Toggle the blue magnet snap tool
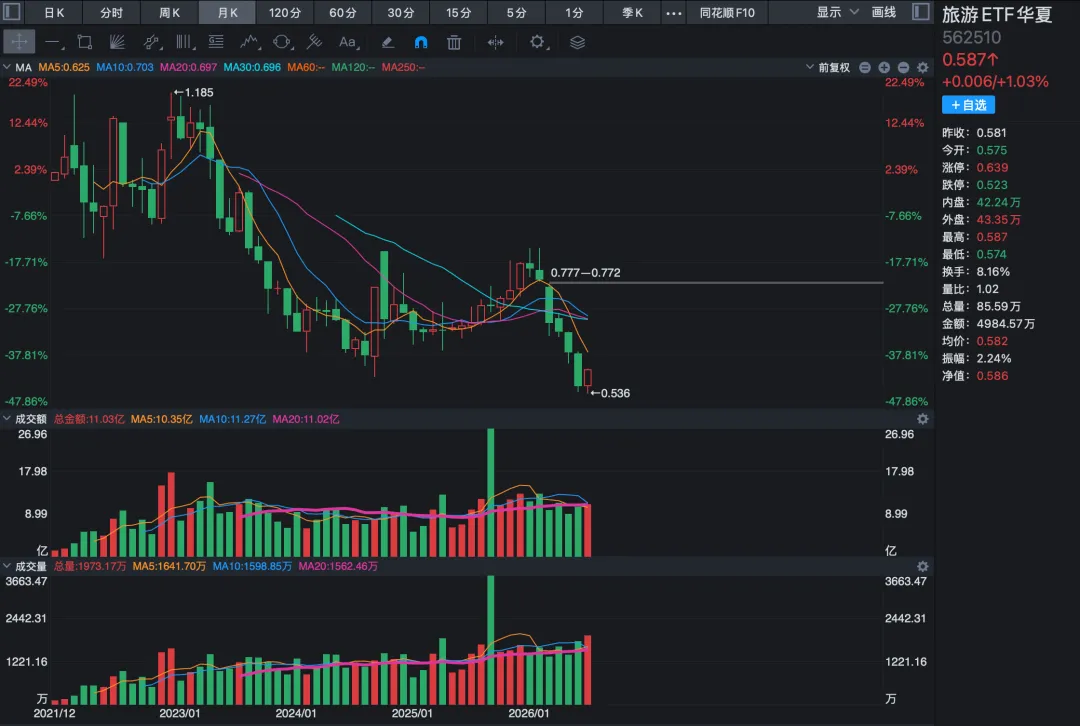The width and height of the screenshot is (1080, 726). [x=421, y=42]
